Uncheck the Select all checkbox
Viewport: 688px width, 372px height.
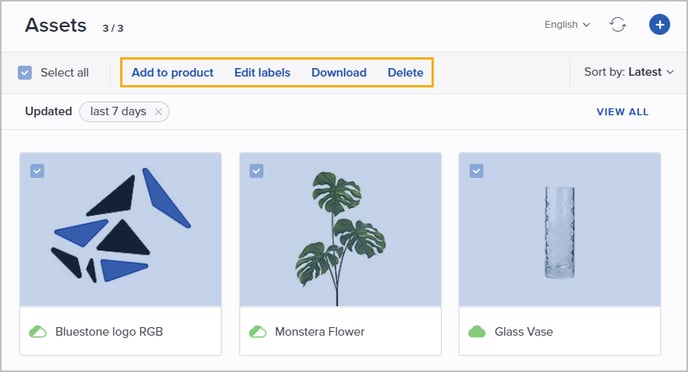pos(25,72)
